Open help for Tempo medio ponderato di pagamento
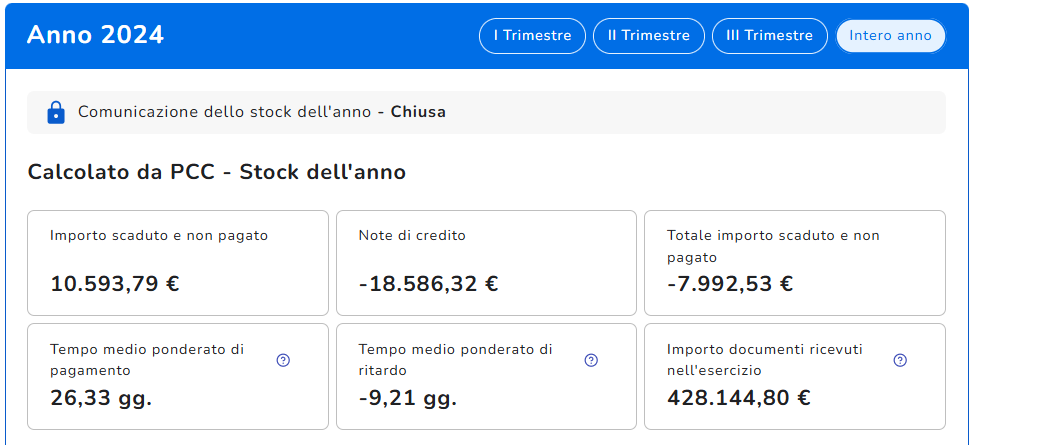This screenshot has height=445, width=1051. click(284, 361)
